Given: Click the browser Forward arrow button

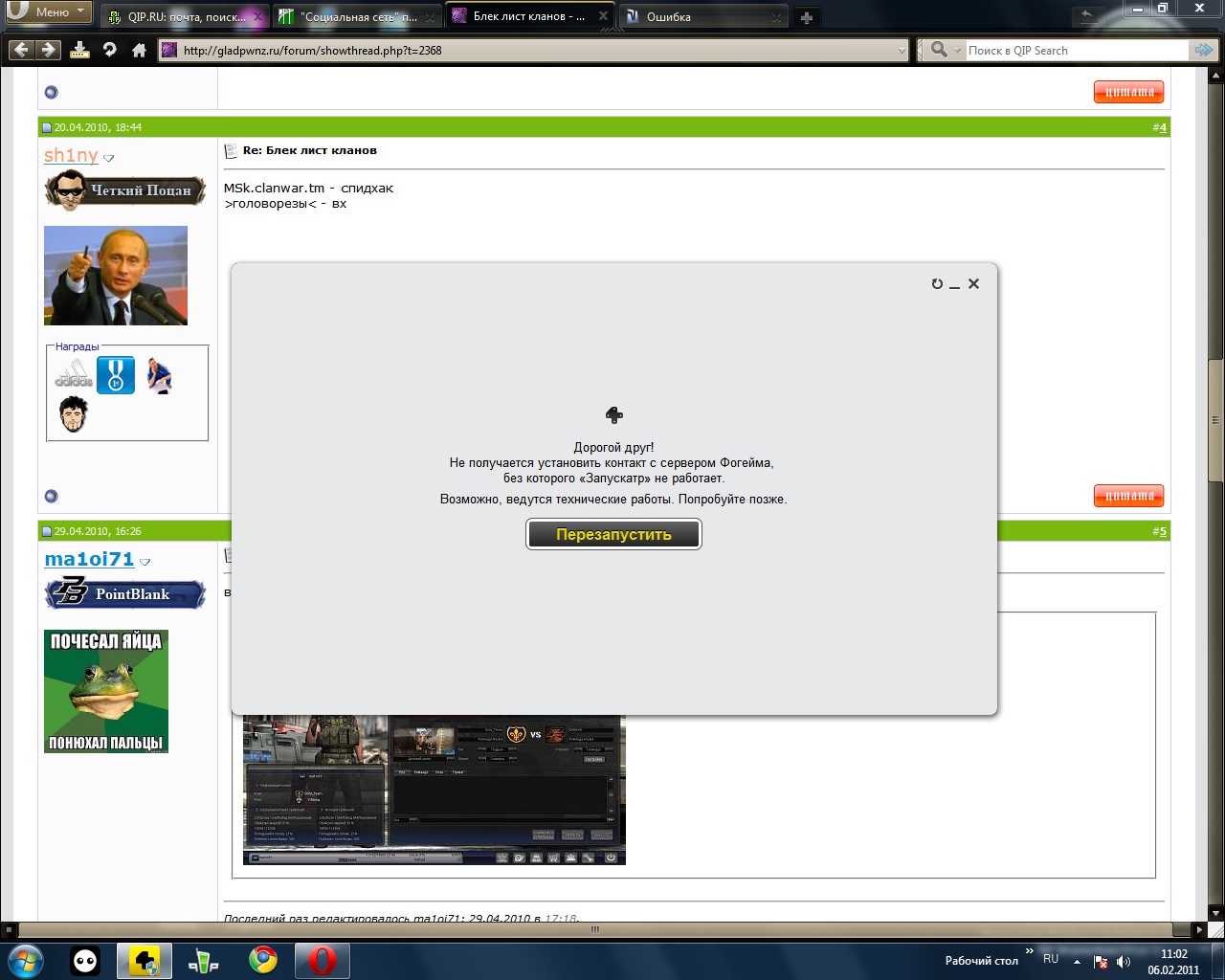Looking at the screenshot, I should tap(48, 50).
